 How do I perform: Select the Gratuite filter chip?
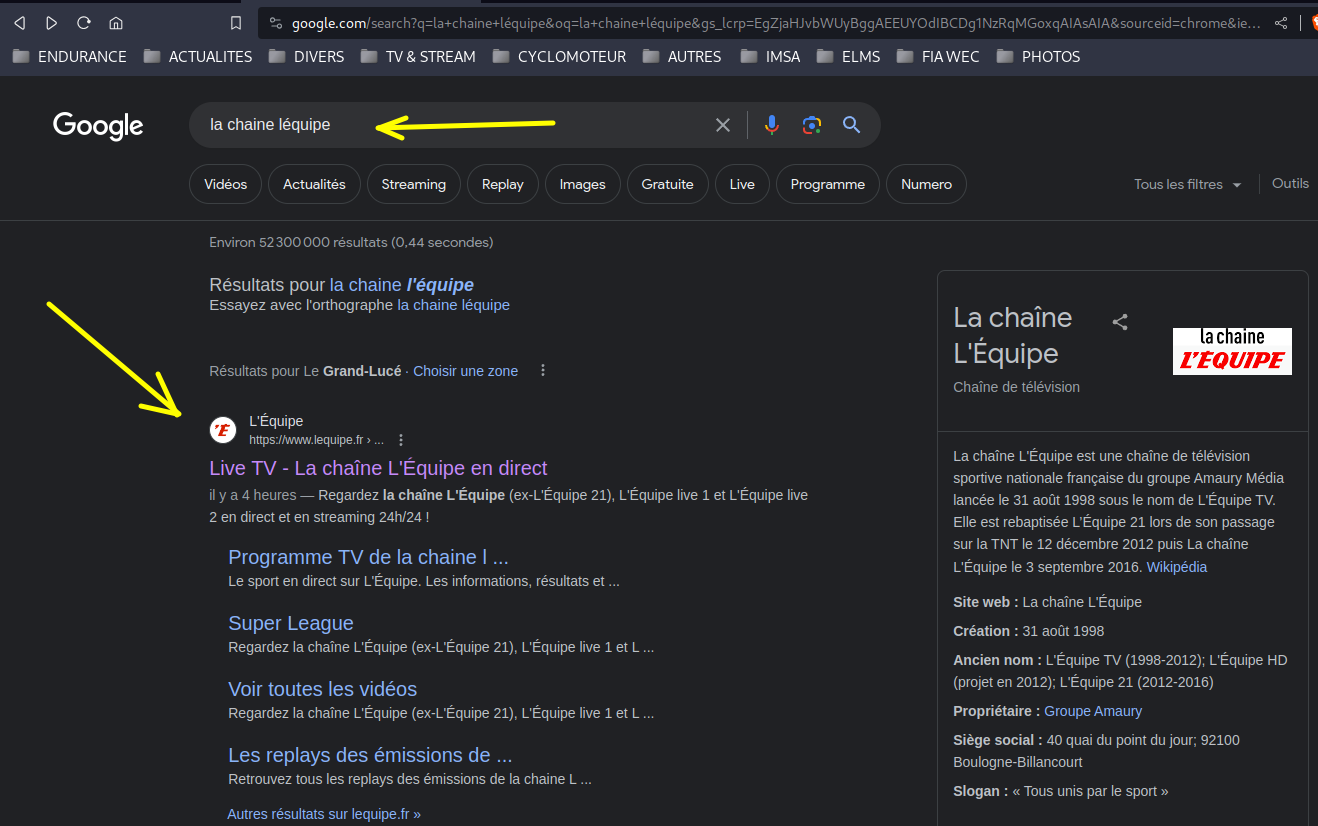[668, 184]
